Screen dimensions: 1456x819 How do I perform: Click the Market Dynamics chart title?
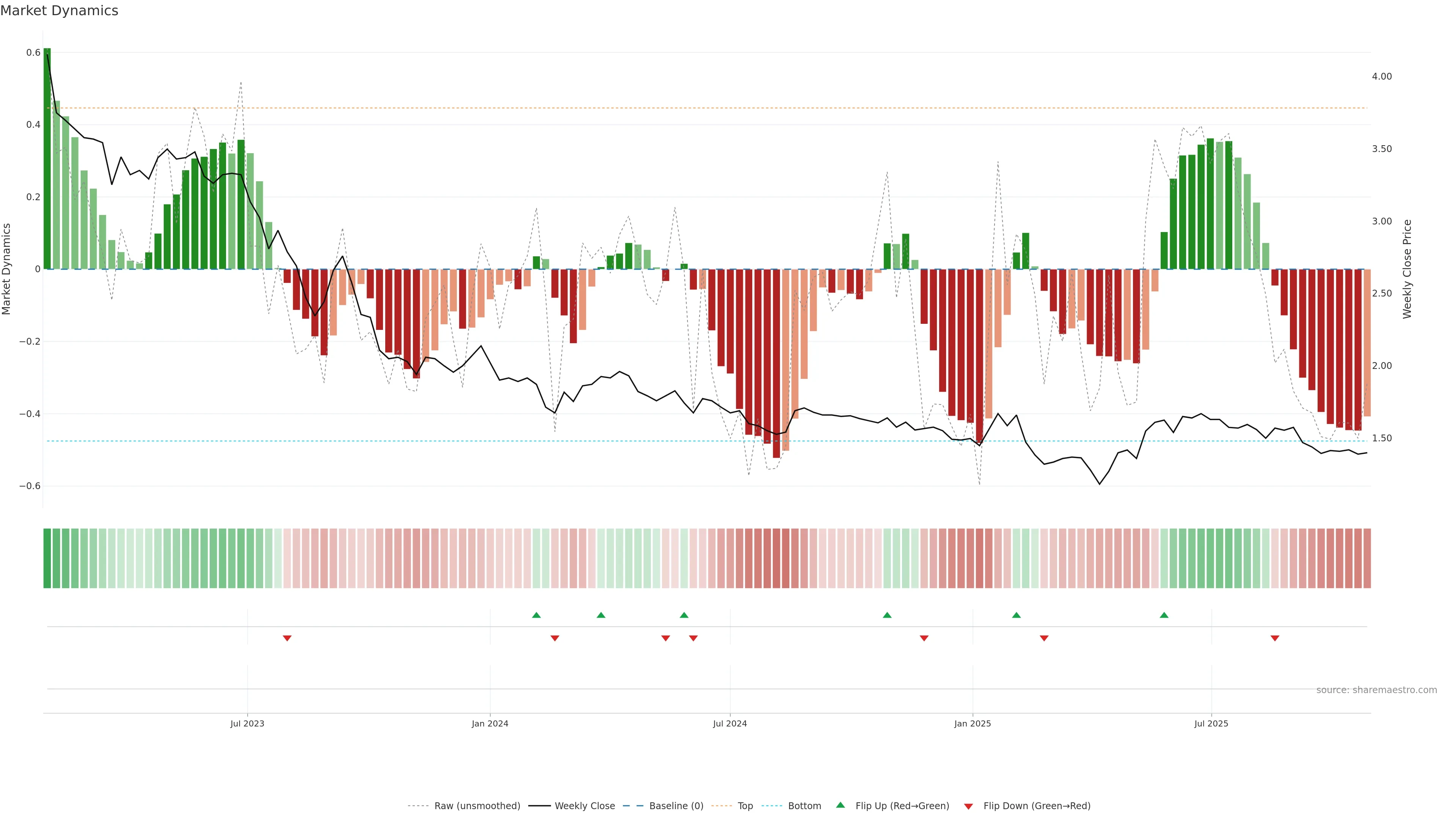[60, 11]
